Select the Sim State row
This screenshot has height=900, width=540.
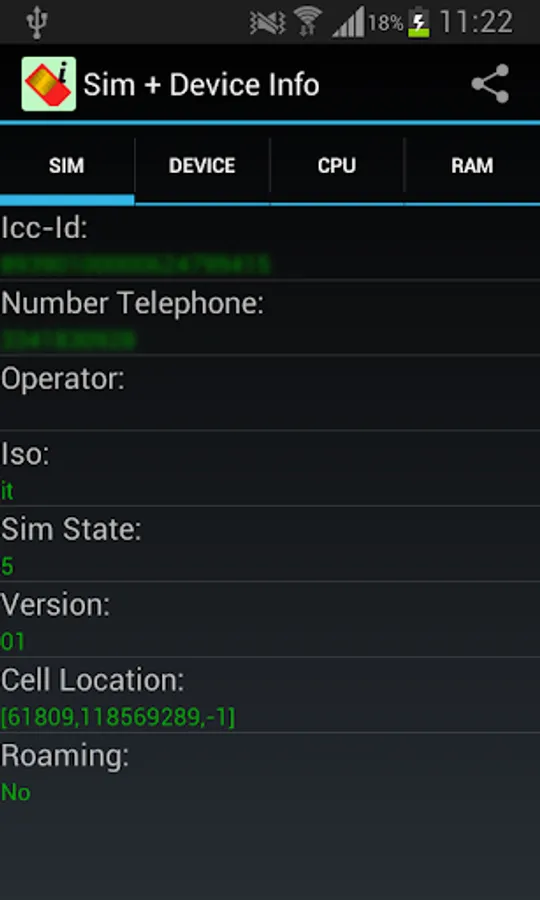click(x=270, y=544)
